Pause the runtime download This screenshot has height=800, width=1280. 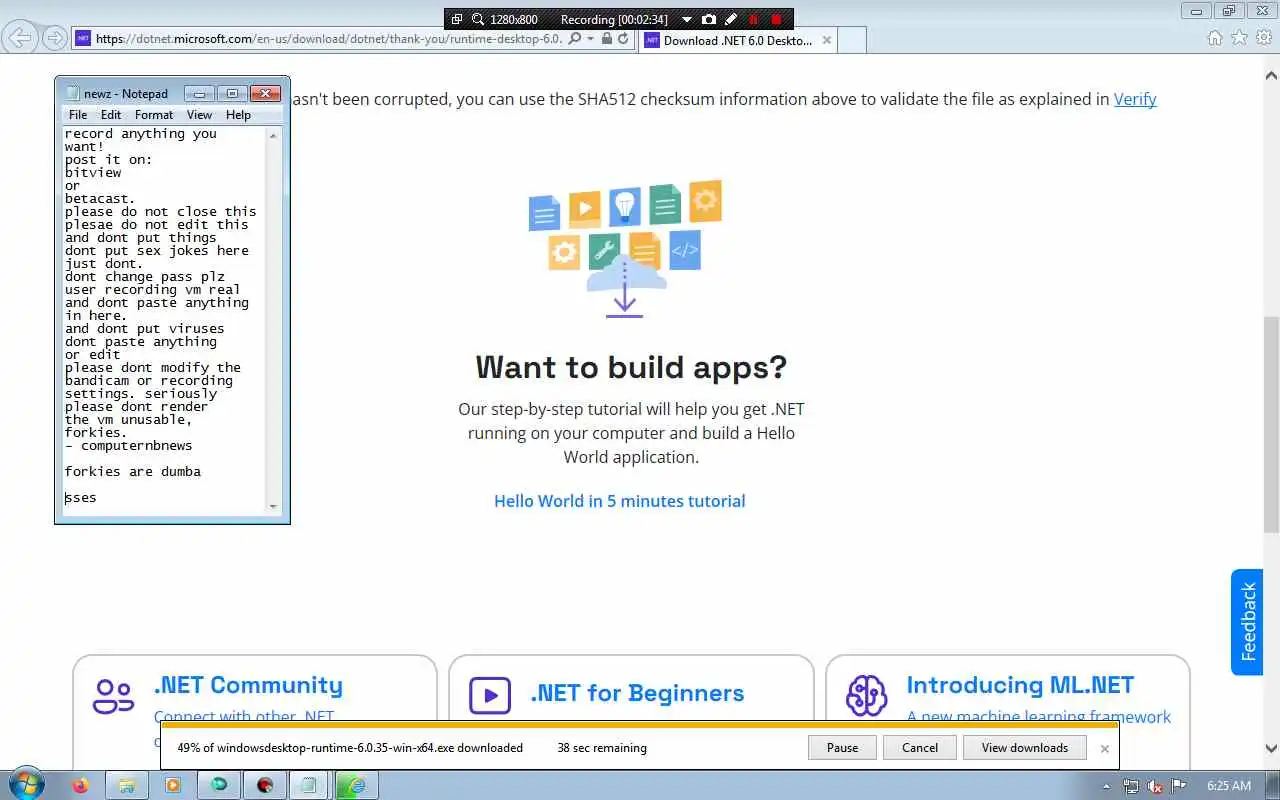842,747
